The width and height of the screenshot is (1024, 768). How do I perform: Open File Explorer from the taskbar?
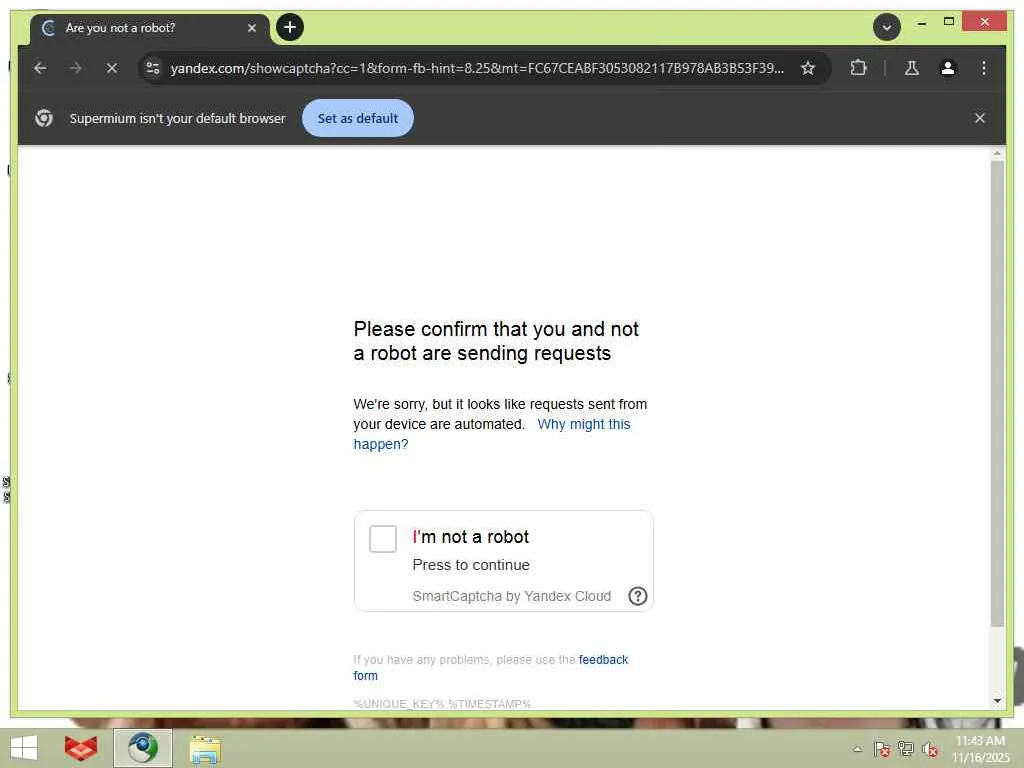coord(205,749)
